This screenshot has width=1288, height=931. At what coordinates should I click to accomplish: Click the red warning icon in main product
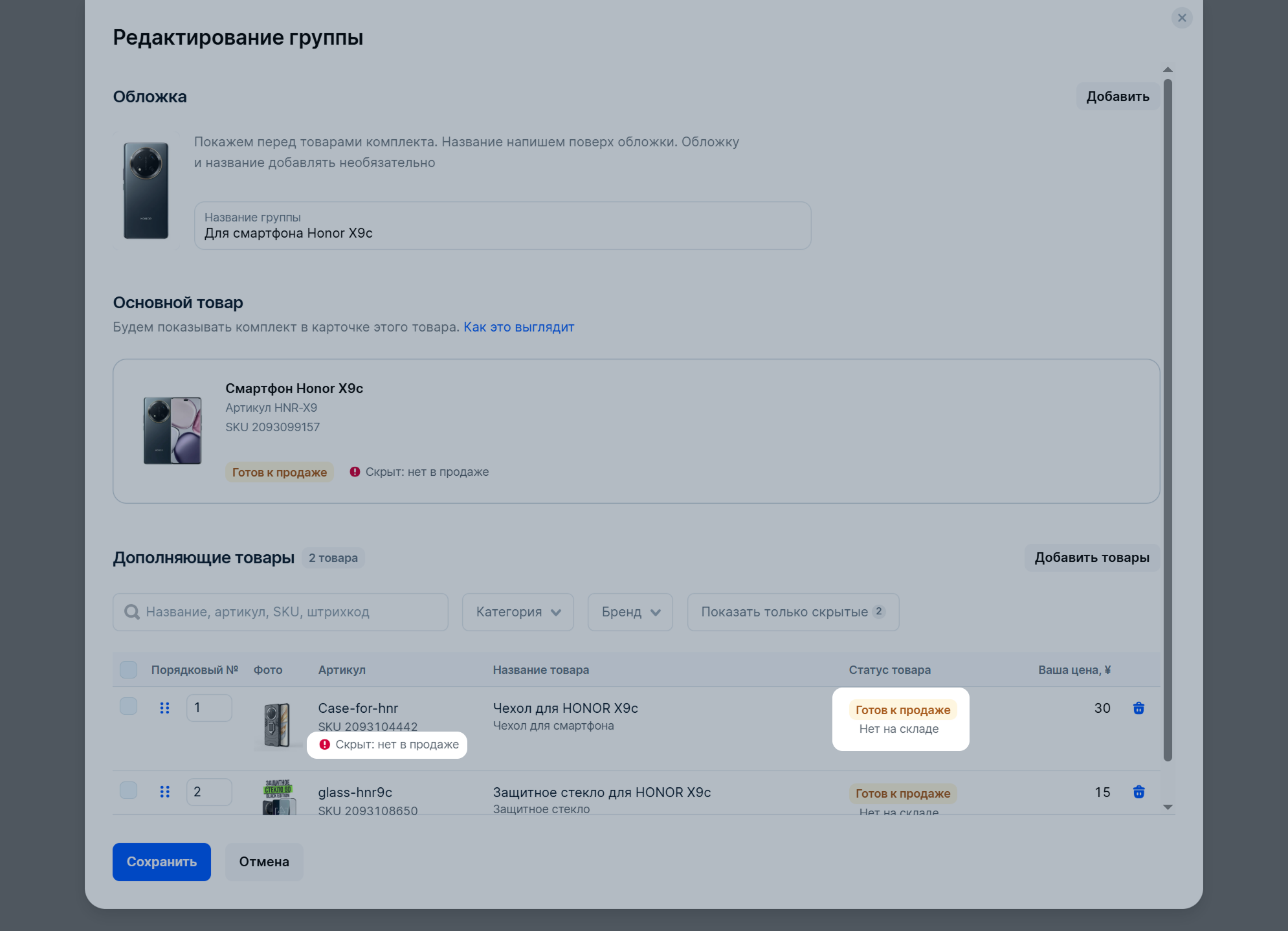[x=355, y=472]
